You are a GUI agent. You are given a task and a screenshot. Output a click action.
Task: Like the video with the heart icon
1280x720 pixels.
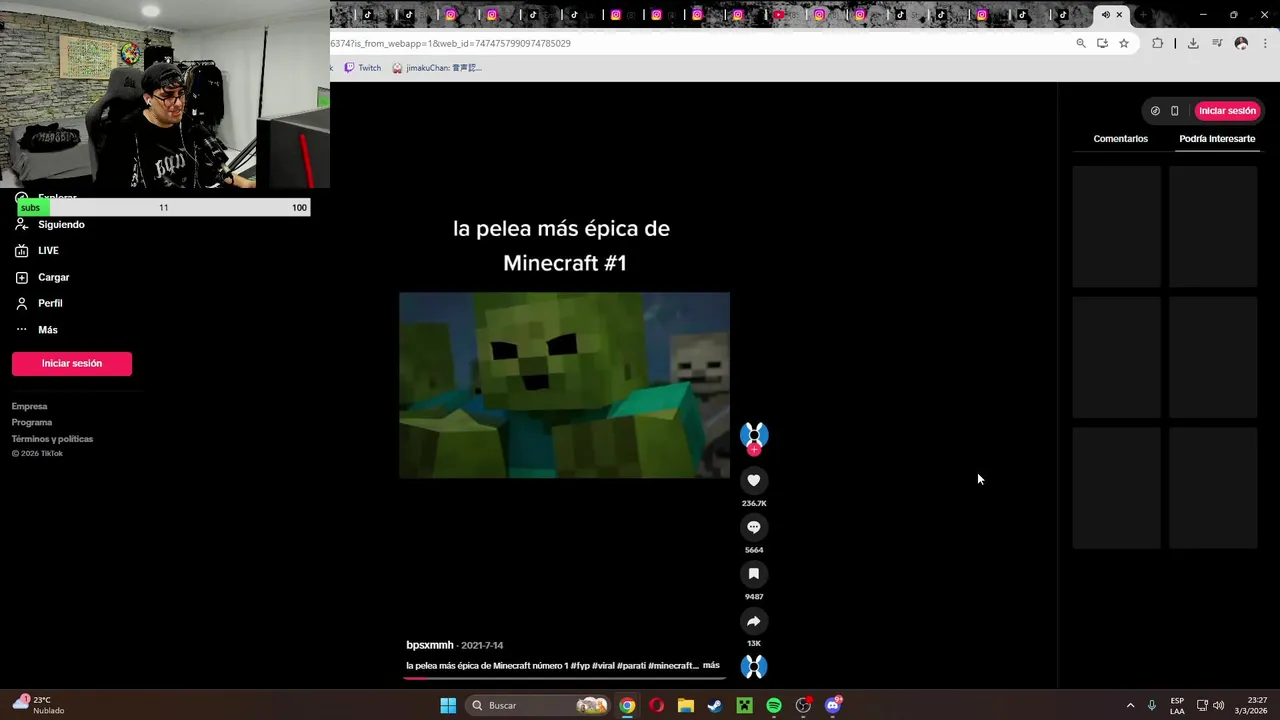tap(754, 480)
